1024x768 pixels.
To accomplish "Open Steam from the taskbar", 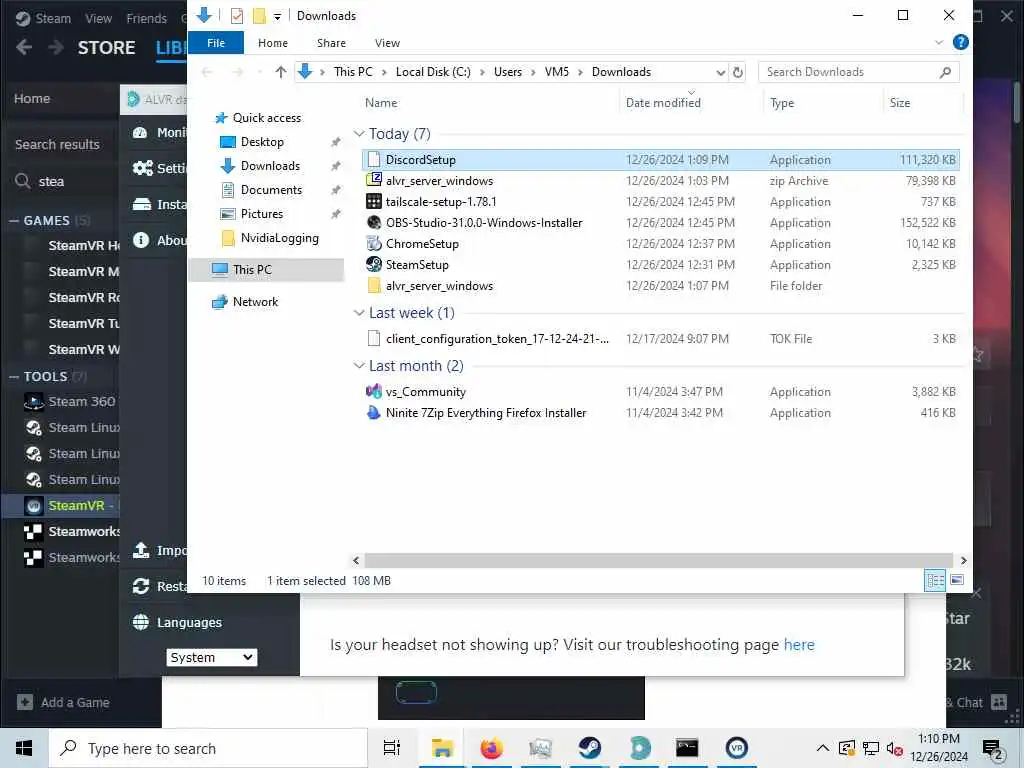I will pyautogui.click(x=590, y=748).
